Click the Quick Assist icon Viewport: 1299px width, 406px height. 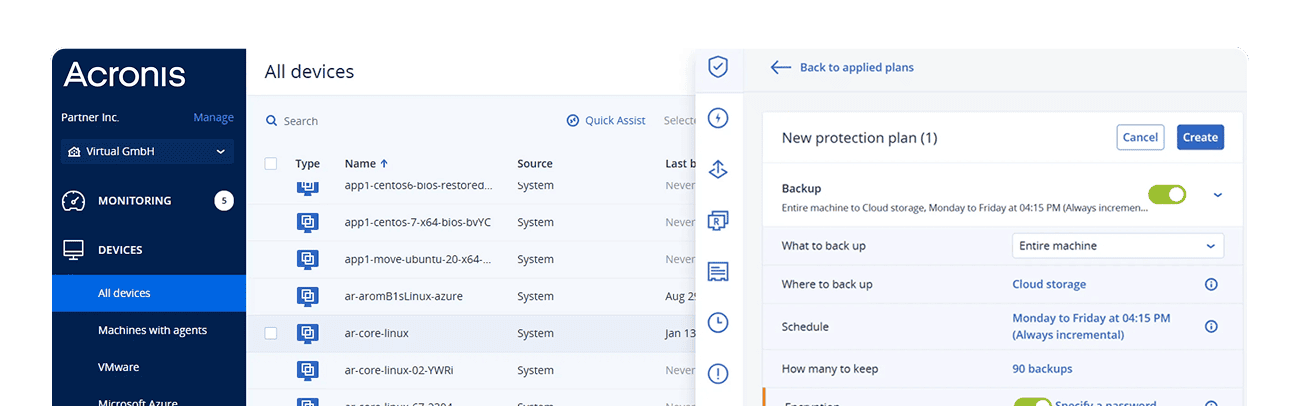coord(573,121)
